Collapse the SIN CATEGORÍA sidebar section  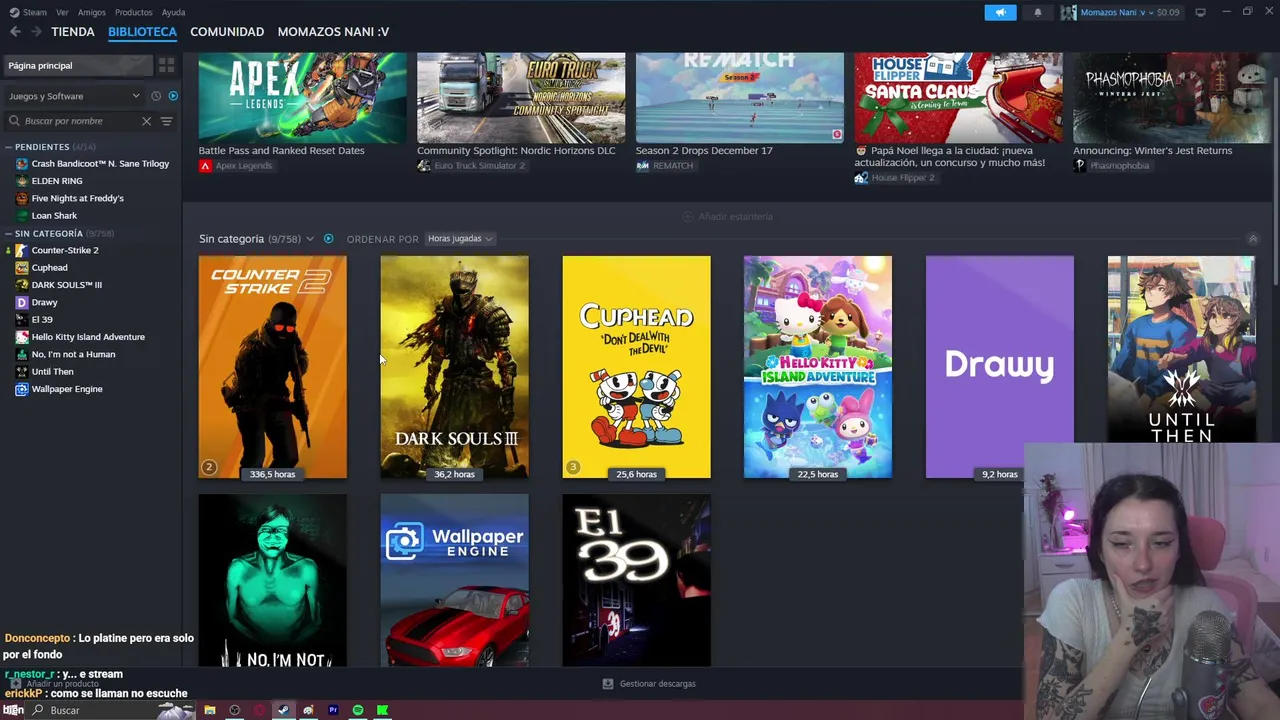[x=8, y=233]
